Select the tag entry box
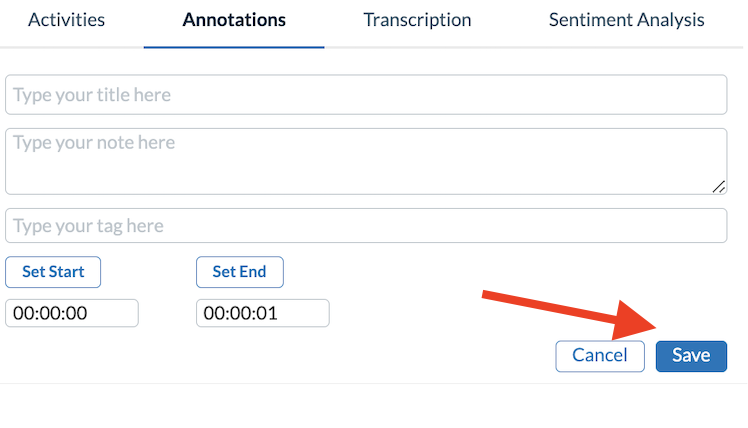The image size is (748, 428). click(x=365, y=226)
